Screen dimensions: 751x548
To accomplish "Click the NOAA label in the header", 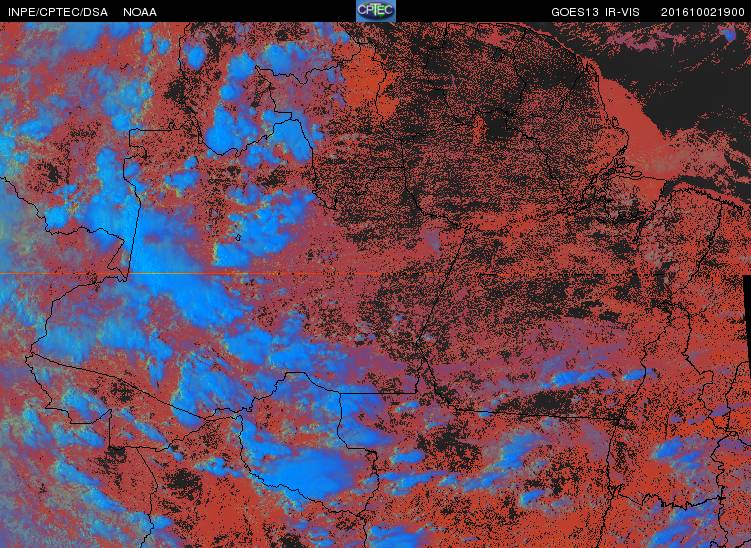I will tap(140, 12).
